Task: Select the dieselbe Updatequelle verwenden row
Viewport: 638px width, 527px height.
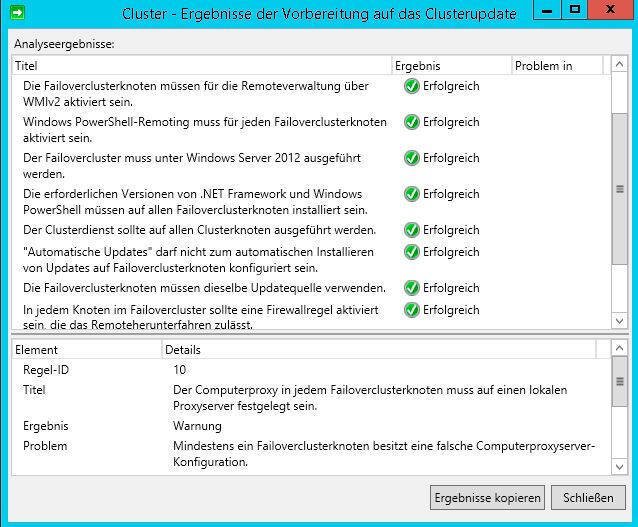Action: click(x=311, y=288)
